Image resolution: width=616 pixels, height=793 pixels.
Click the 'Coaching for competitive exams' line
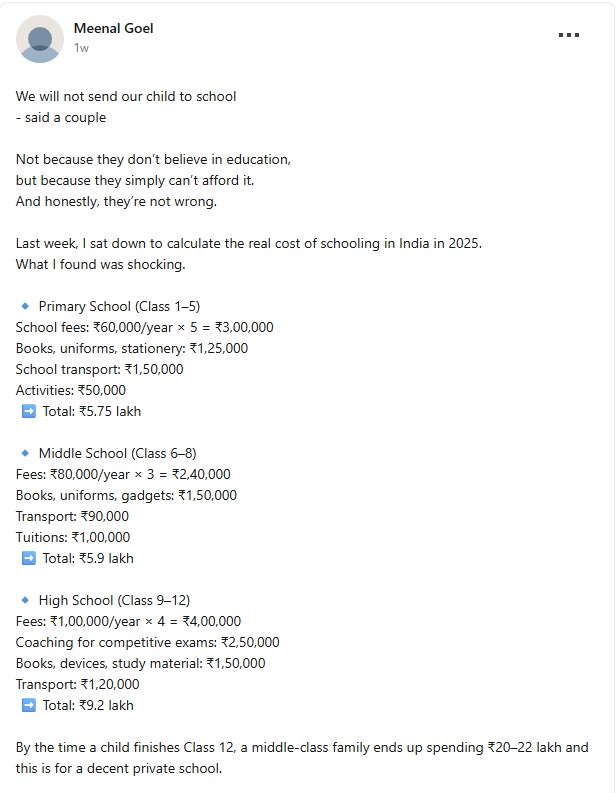(x=147, y=642)
